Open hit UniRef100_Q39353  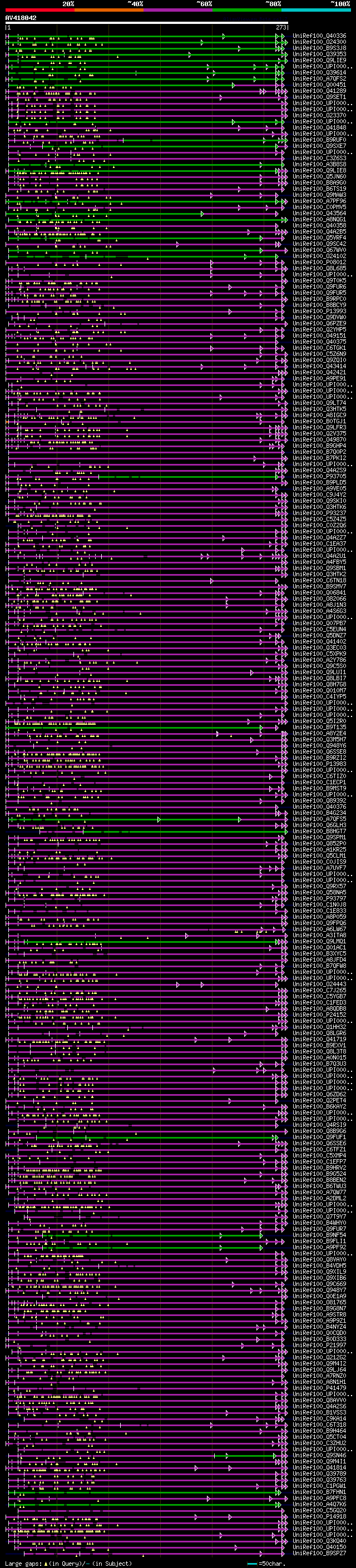(x=319, y=54)
